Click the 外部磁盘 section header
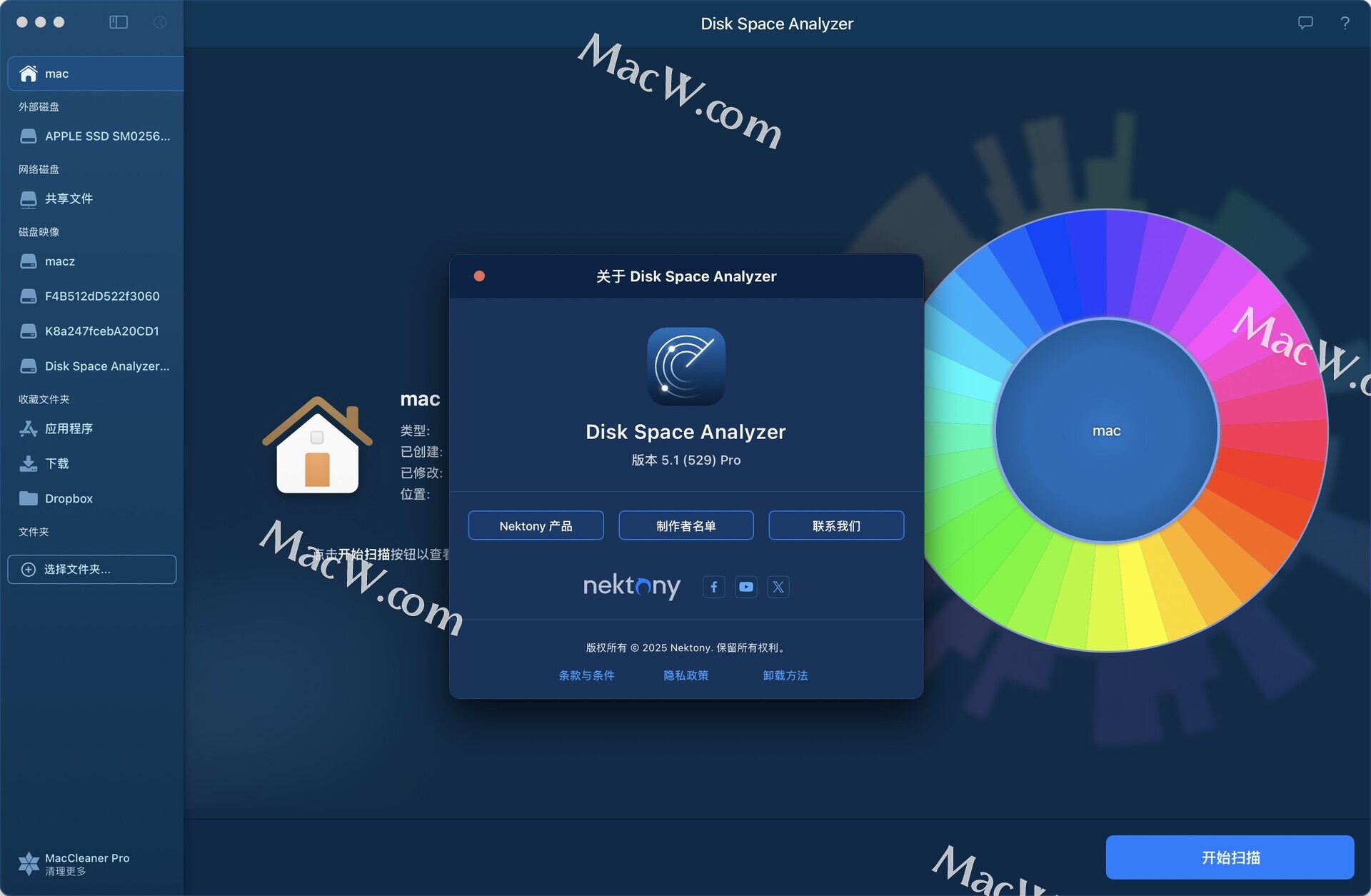 (x=39, y=106)
